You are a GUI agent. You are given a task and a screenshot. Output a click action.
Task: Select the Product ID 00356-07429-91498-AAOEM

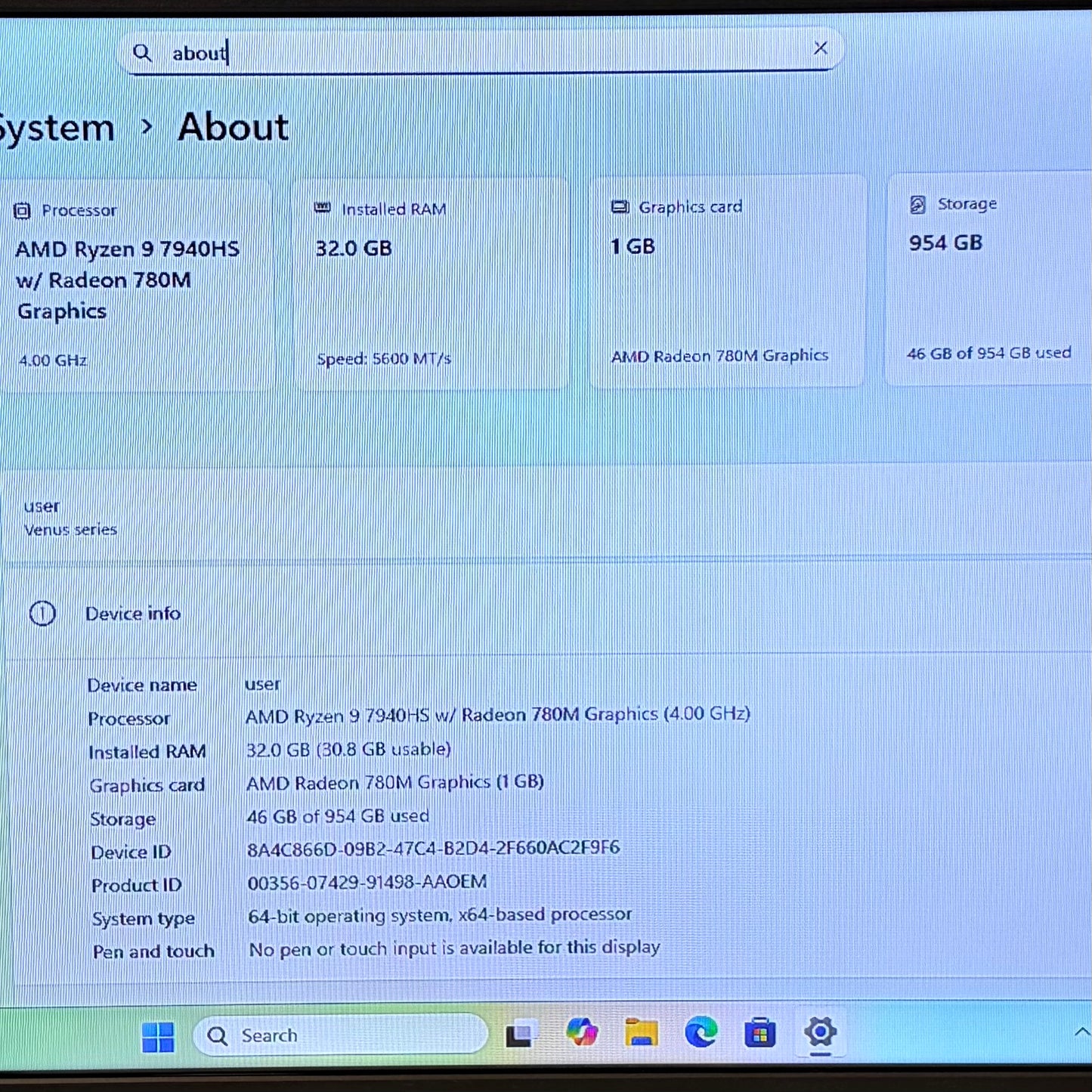click(x=367, y=882)
